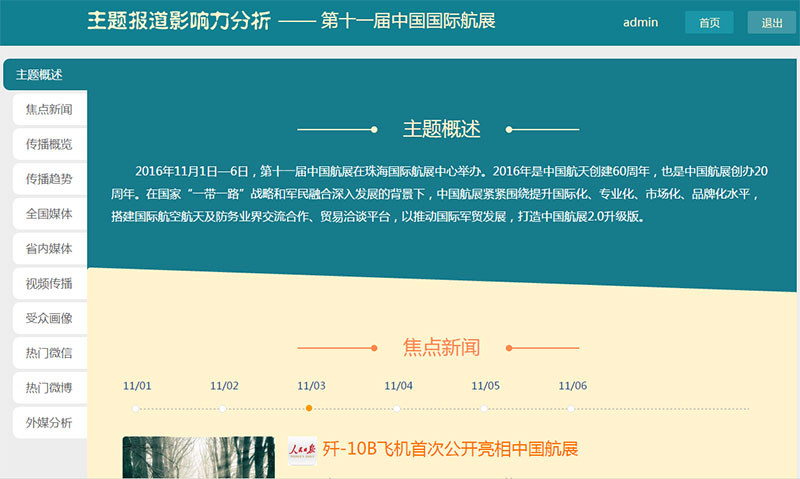Click the 11/01 date label
800x479 pixels.
pos(137,386)
